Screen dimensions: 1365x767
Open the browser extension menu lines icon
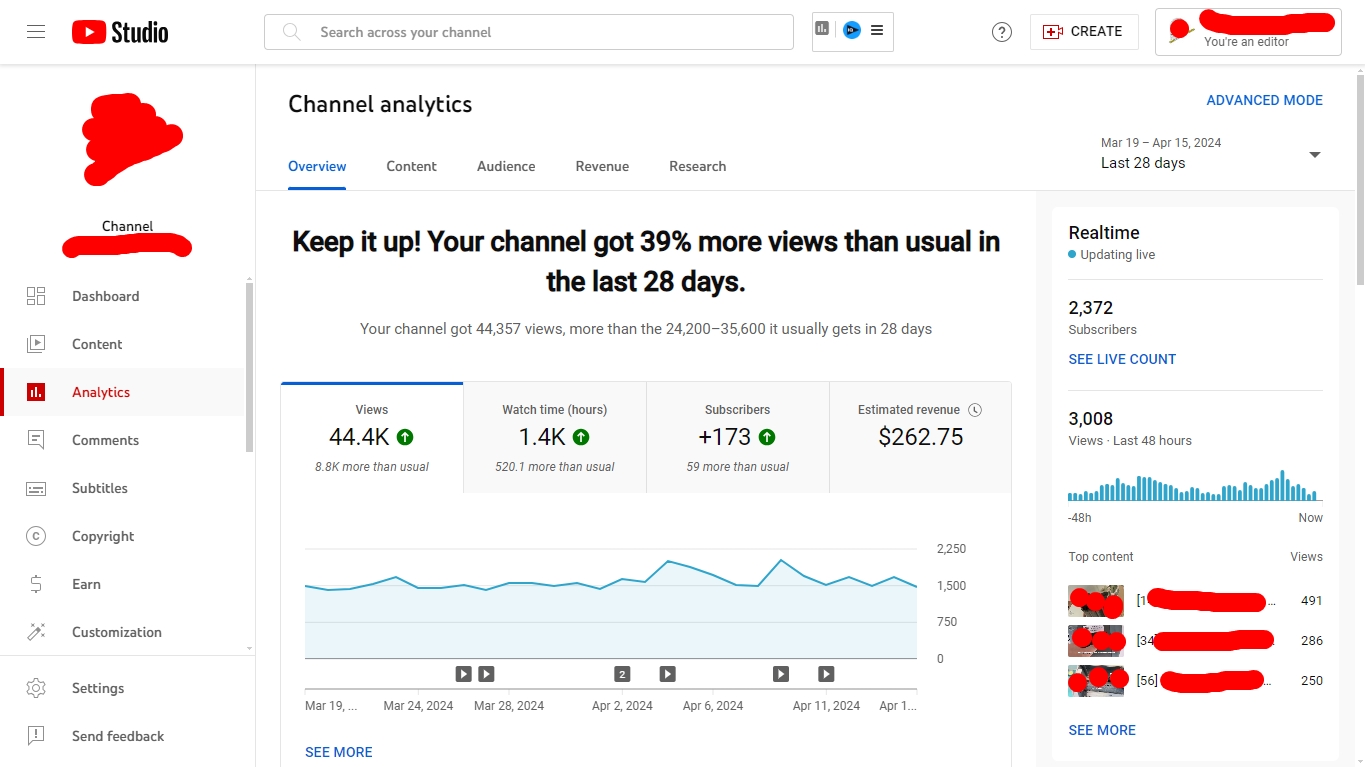click(877, 31)
